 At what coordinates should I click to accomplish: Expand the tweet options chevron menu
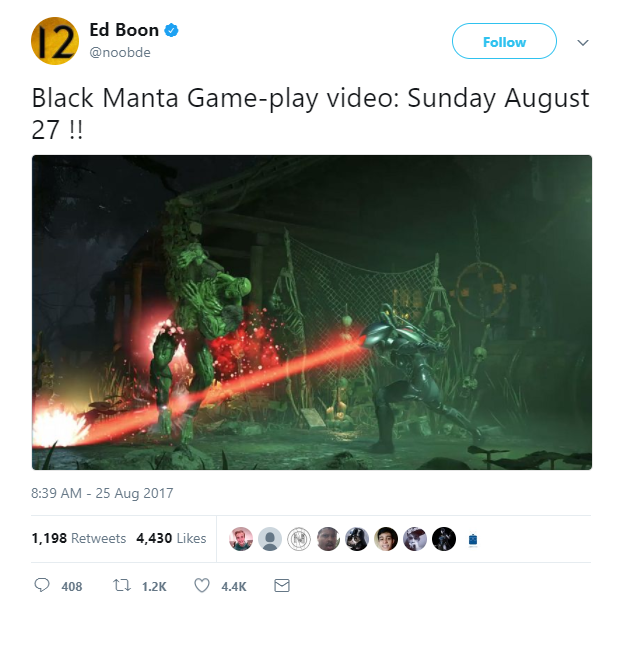[x=583, y=42]
